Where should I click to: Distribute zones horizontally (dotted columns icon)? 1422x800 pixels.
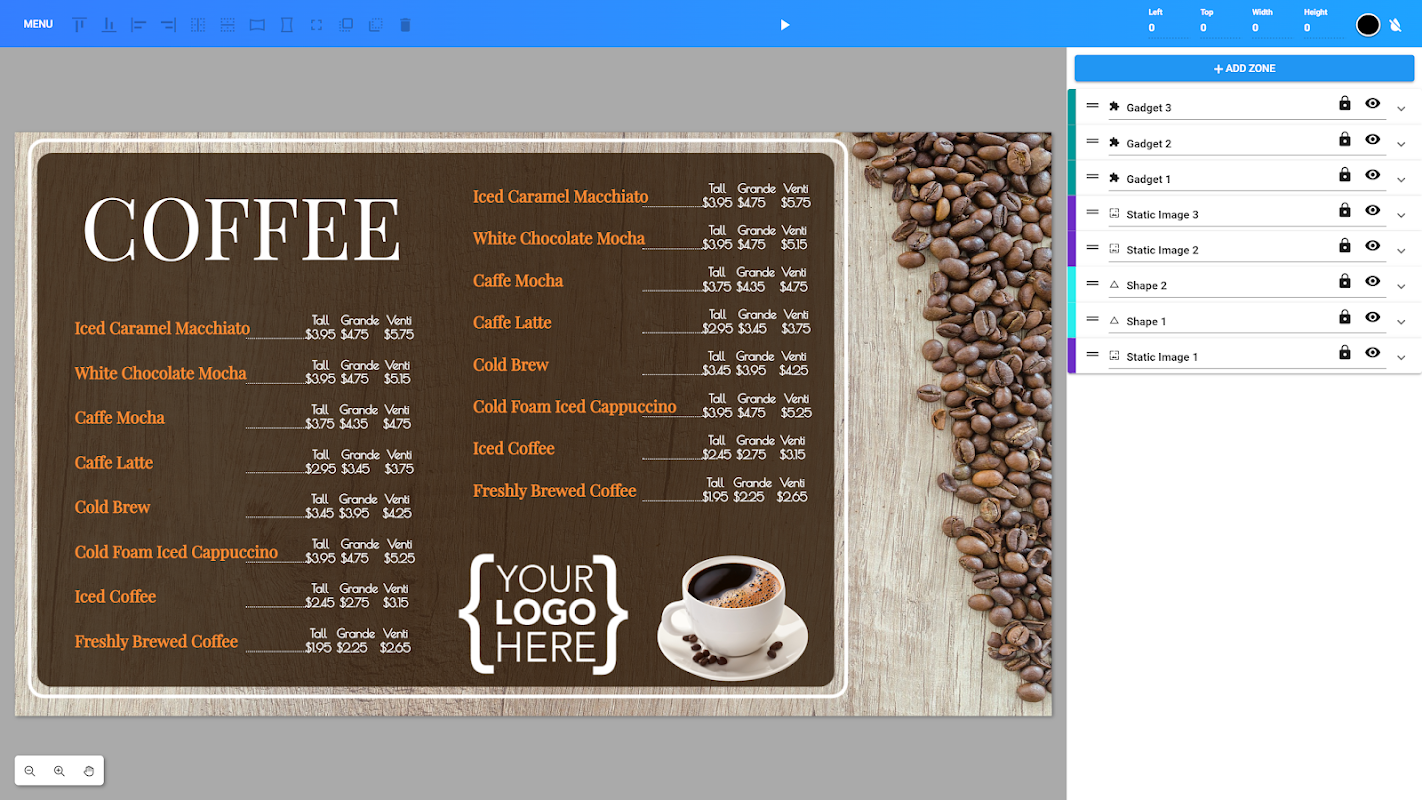click(x=198, y=24)
